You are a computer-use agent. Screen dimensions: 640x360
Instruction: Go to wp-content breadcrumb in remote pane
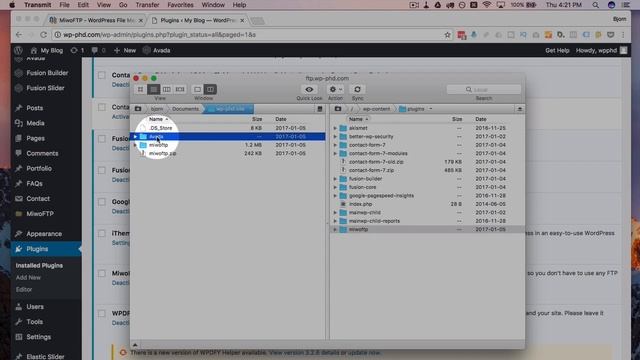pos(376,109)
